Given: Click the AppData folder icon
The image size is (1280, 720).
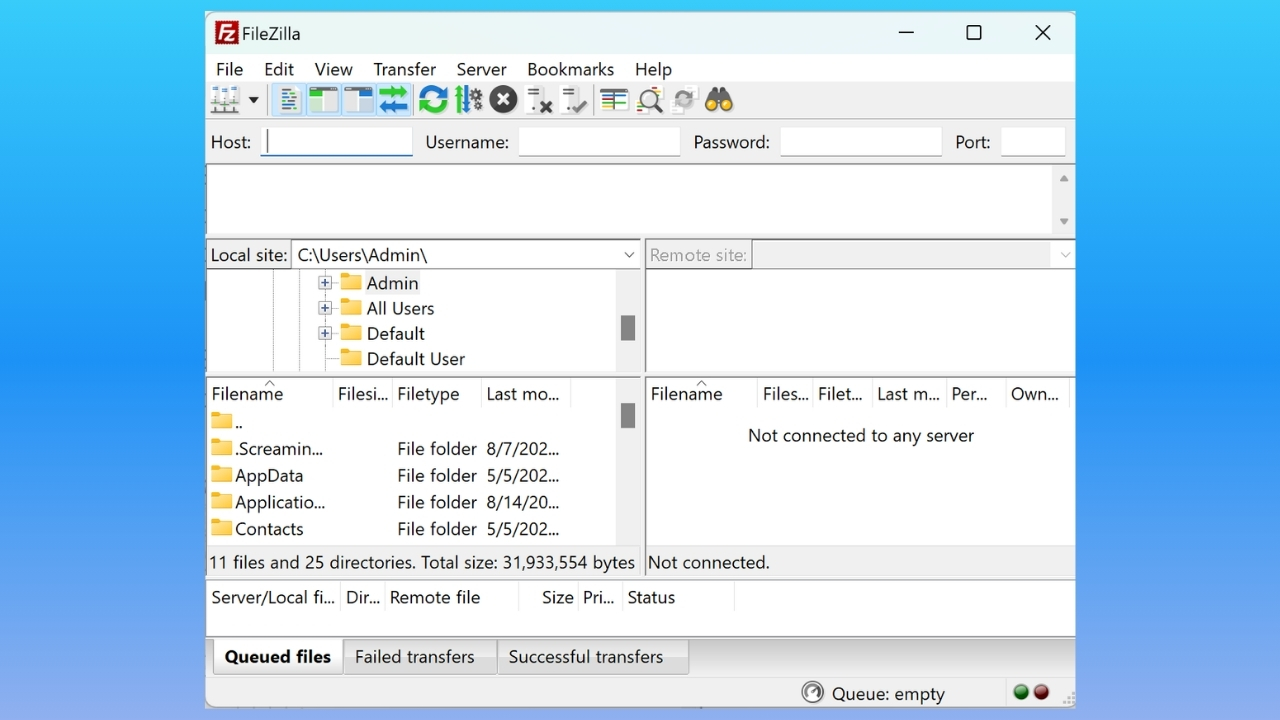Looking at the screenshot, I should (x=222, y=474).
